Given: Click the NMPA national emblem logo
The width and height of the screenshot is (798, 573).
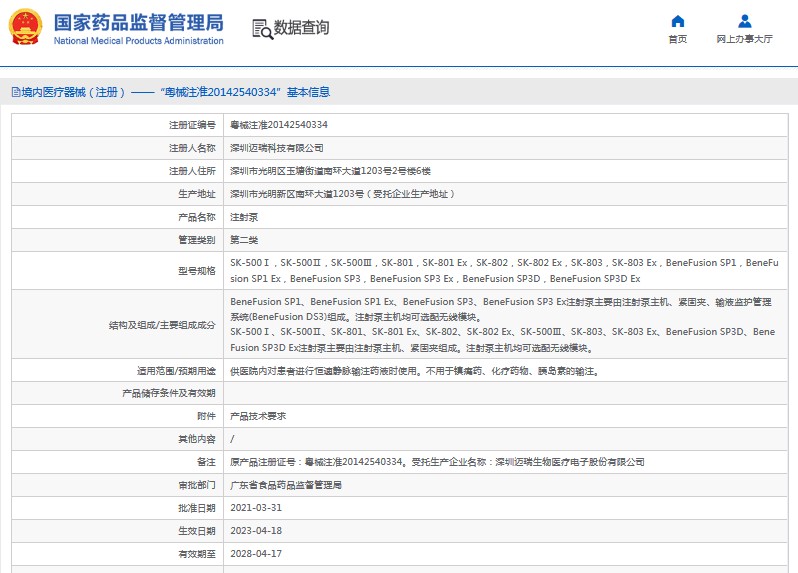Looking at the screenshot, I should coord(26,28).
